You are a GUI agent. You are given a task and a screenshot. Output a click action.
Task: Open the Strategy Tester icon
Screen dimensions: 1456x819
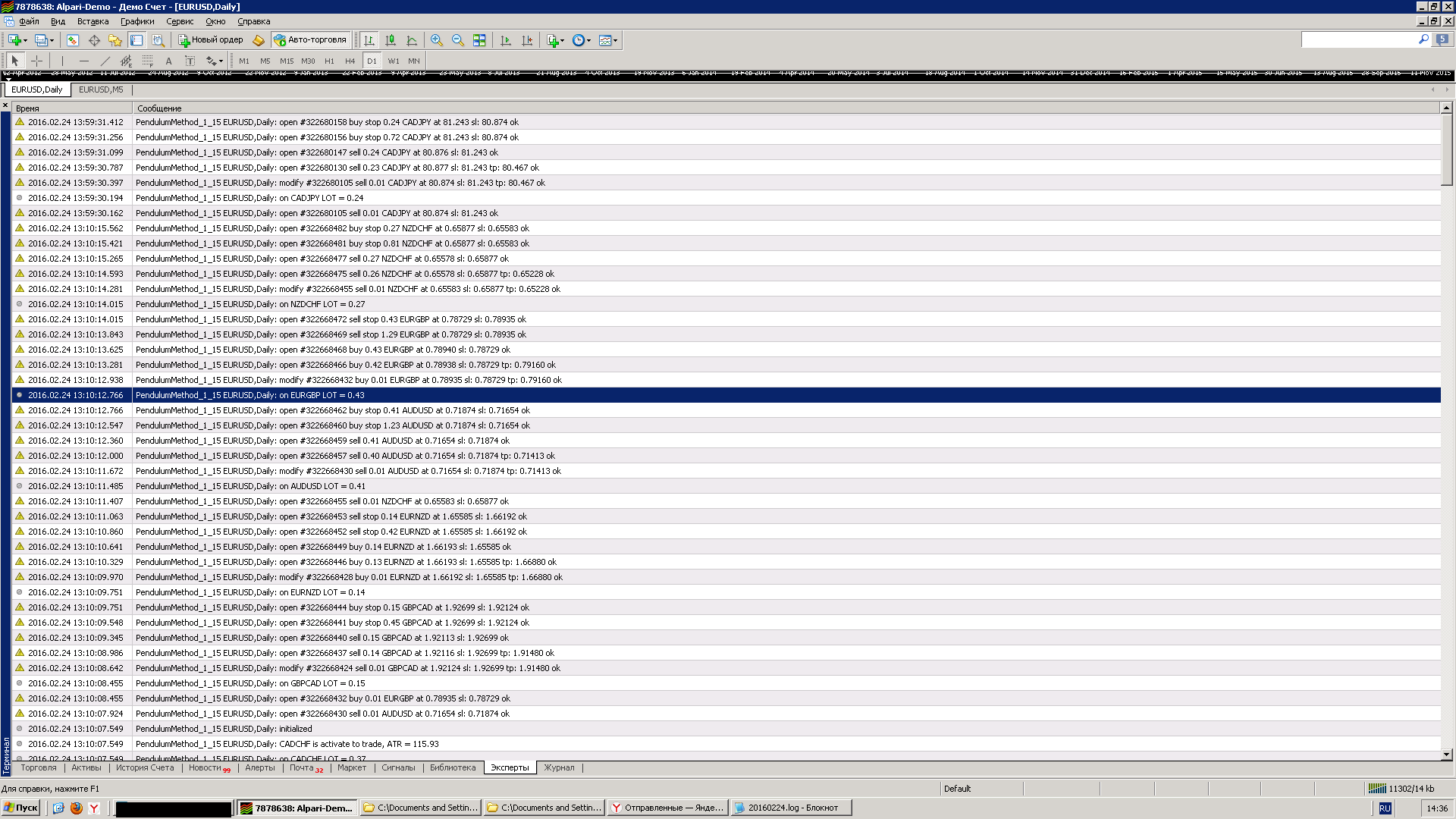click(x=158, y=40)
